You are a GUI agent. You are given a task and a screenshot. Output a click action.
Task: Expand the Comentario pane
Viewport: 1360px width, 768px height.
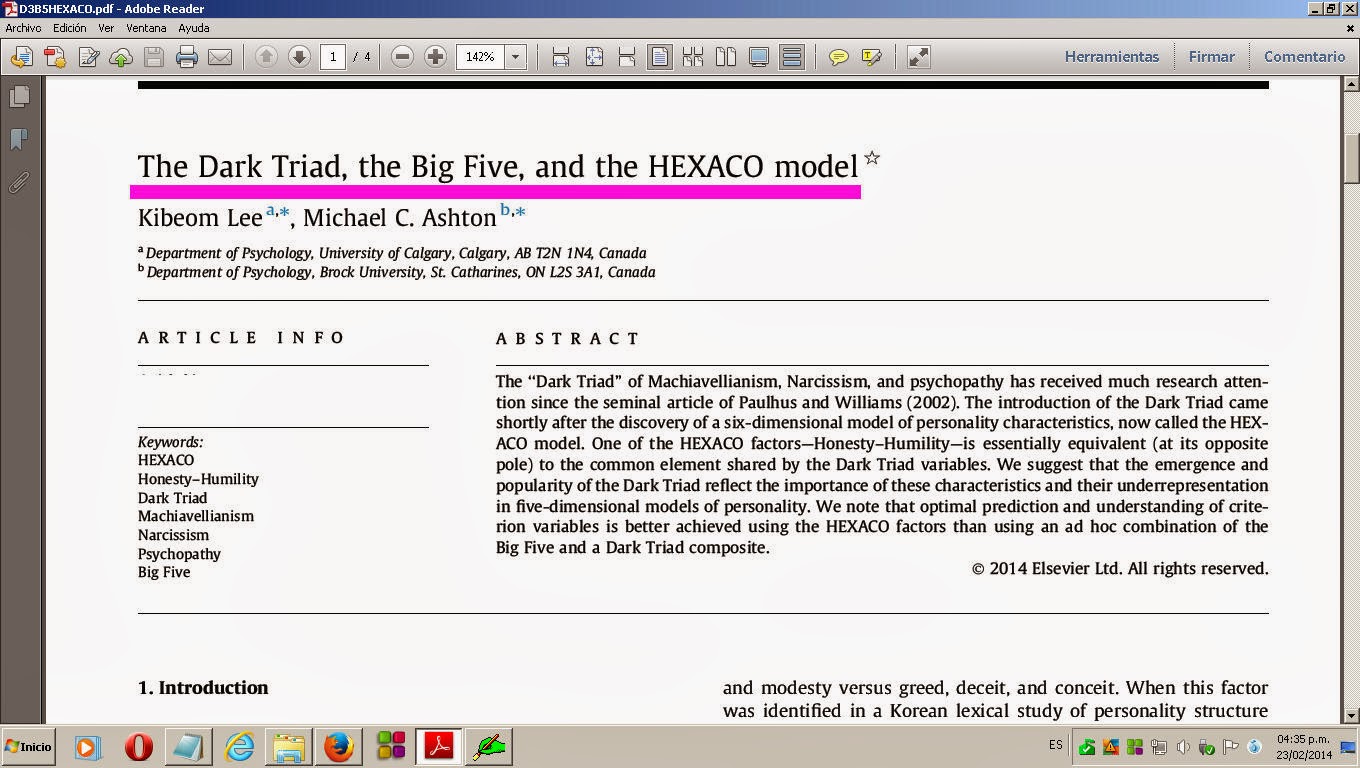[x=1305, y=57]
